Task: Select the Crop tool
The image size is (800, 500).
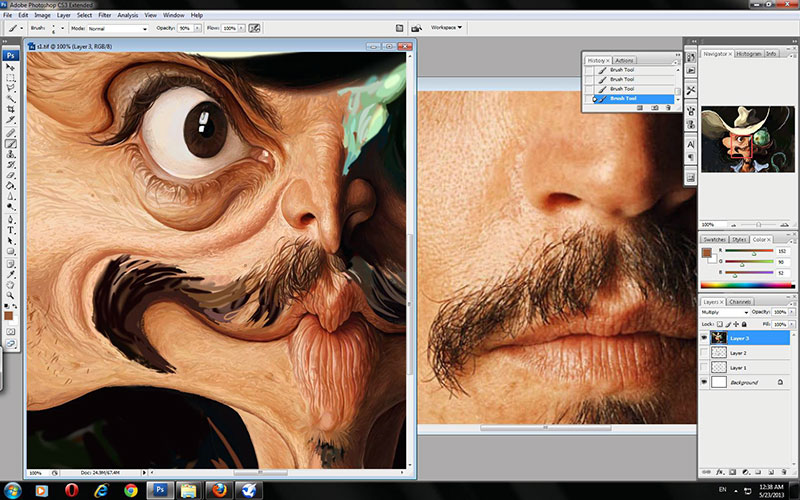Action: [11, 109]
